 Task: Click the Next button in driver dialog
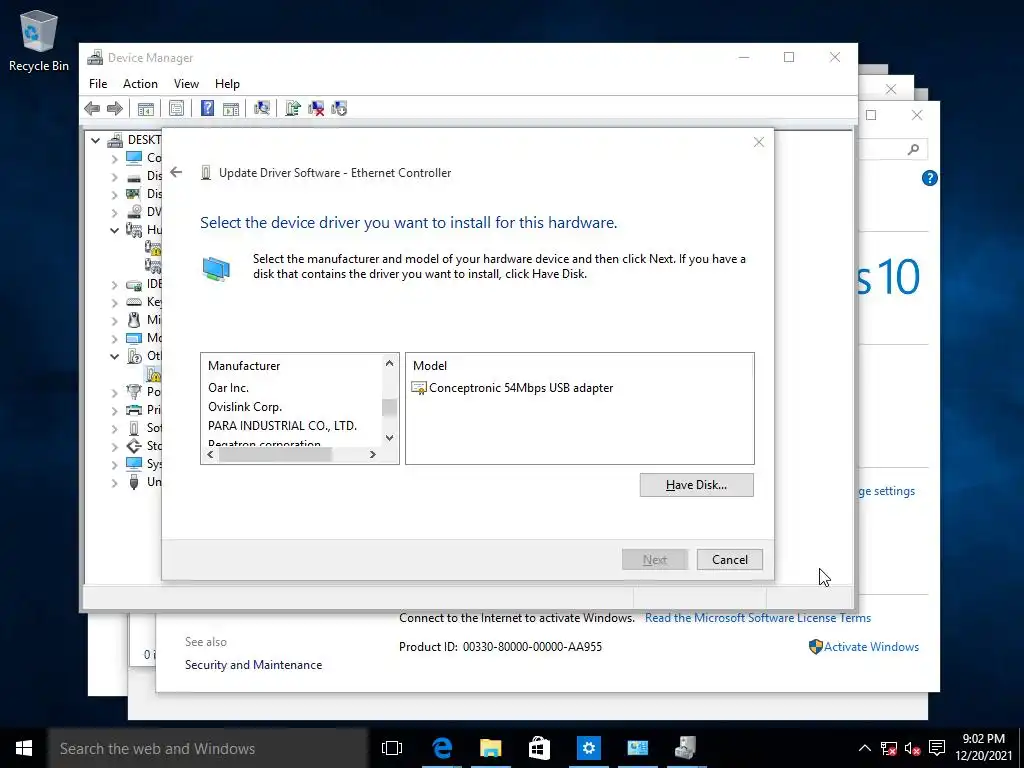654,560
